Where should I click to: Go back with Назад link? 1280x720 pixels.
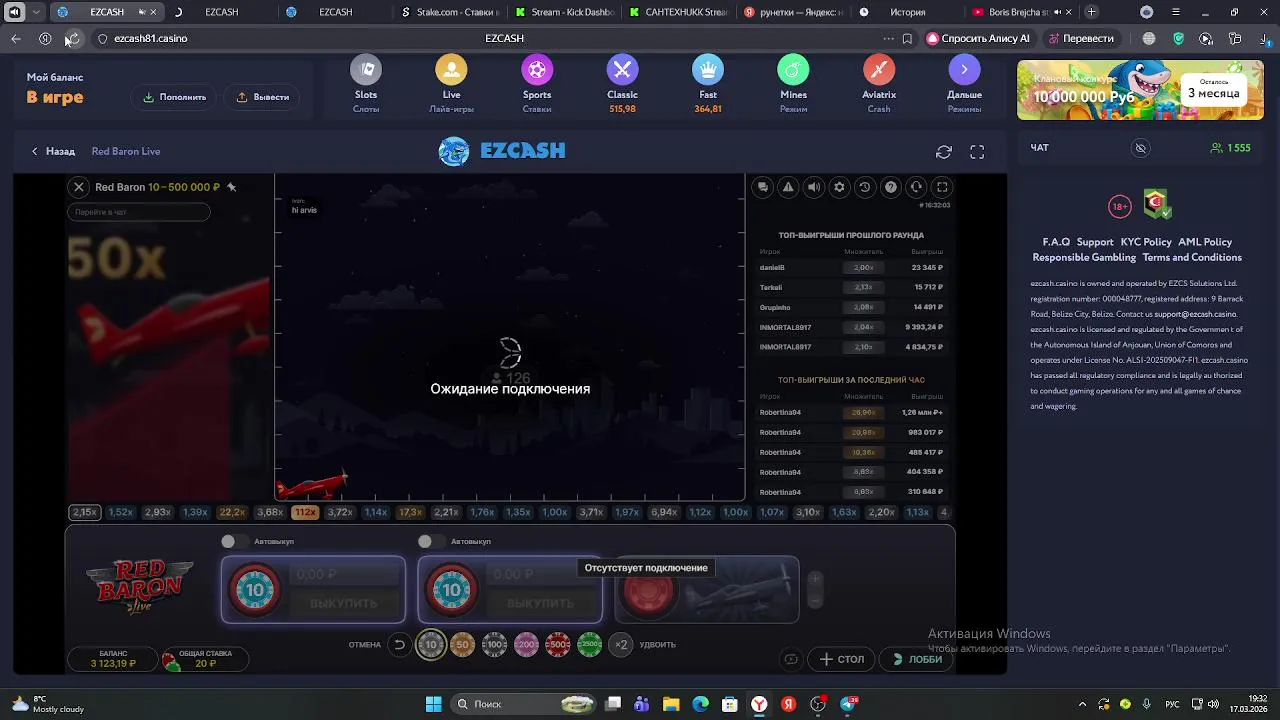click(x=53, y=152)
